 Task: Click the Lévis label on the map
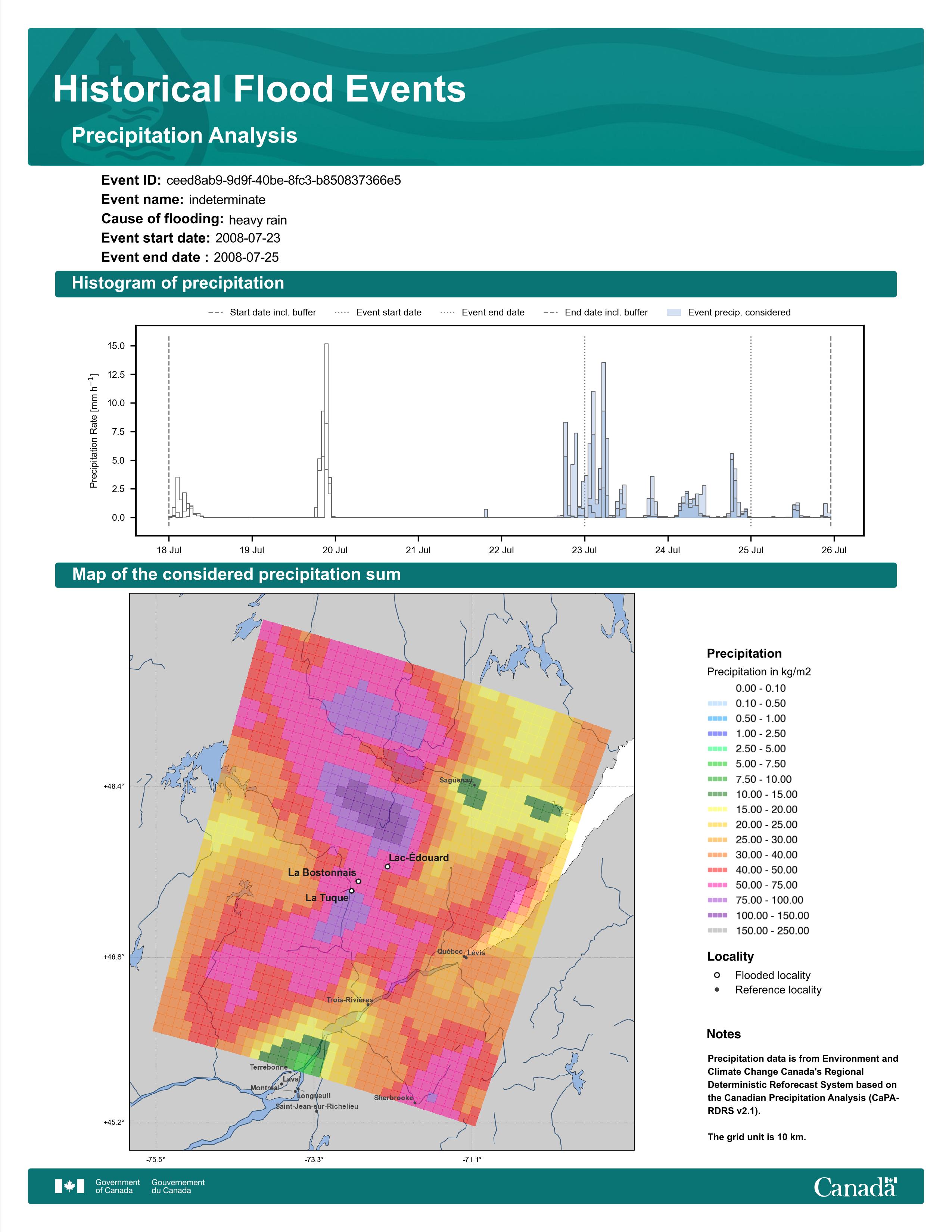point(476,953)
